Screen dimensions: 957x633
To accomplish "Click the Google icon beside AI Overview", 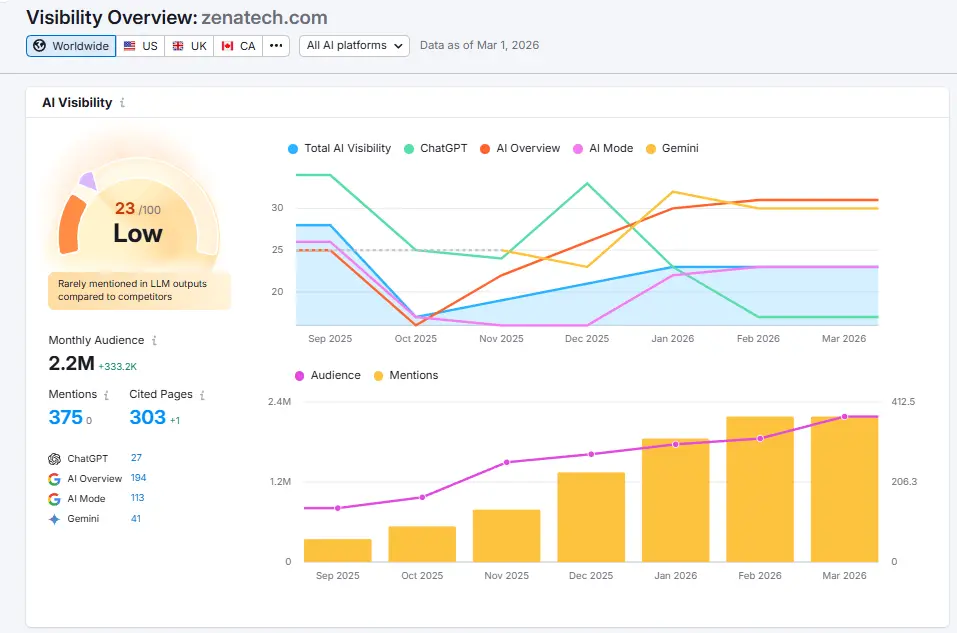I will click(x=54, y=479).
